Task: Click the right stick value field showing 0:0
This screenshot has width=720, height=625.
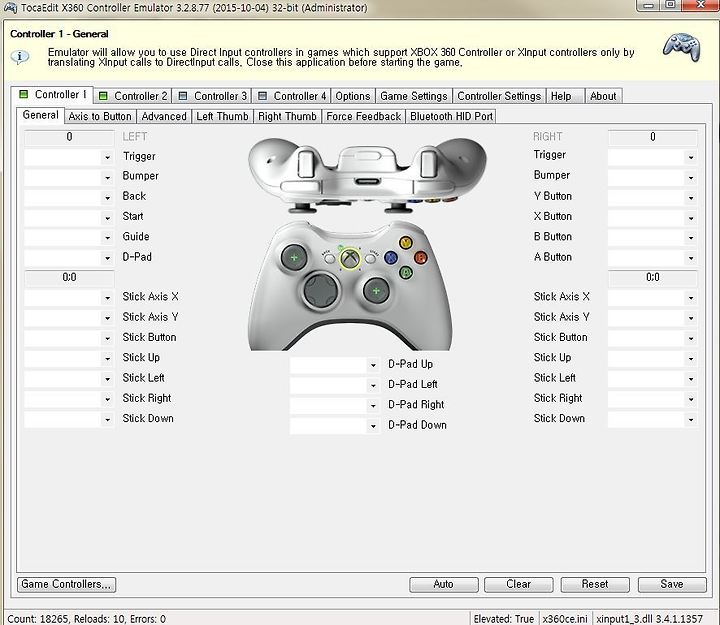Action: click(x=652, y=277)
